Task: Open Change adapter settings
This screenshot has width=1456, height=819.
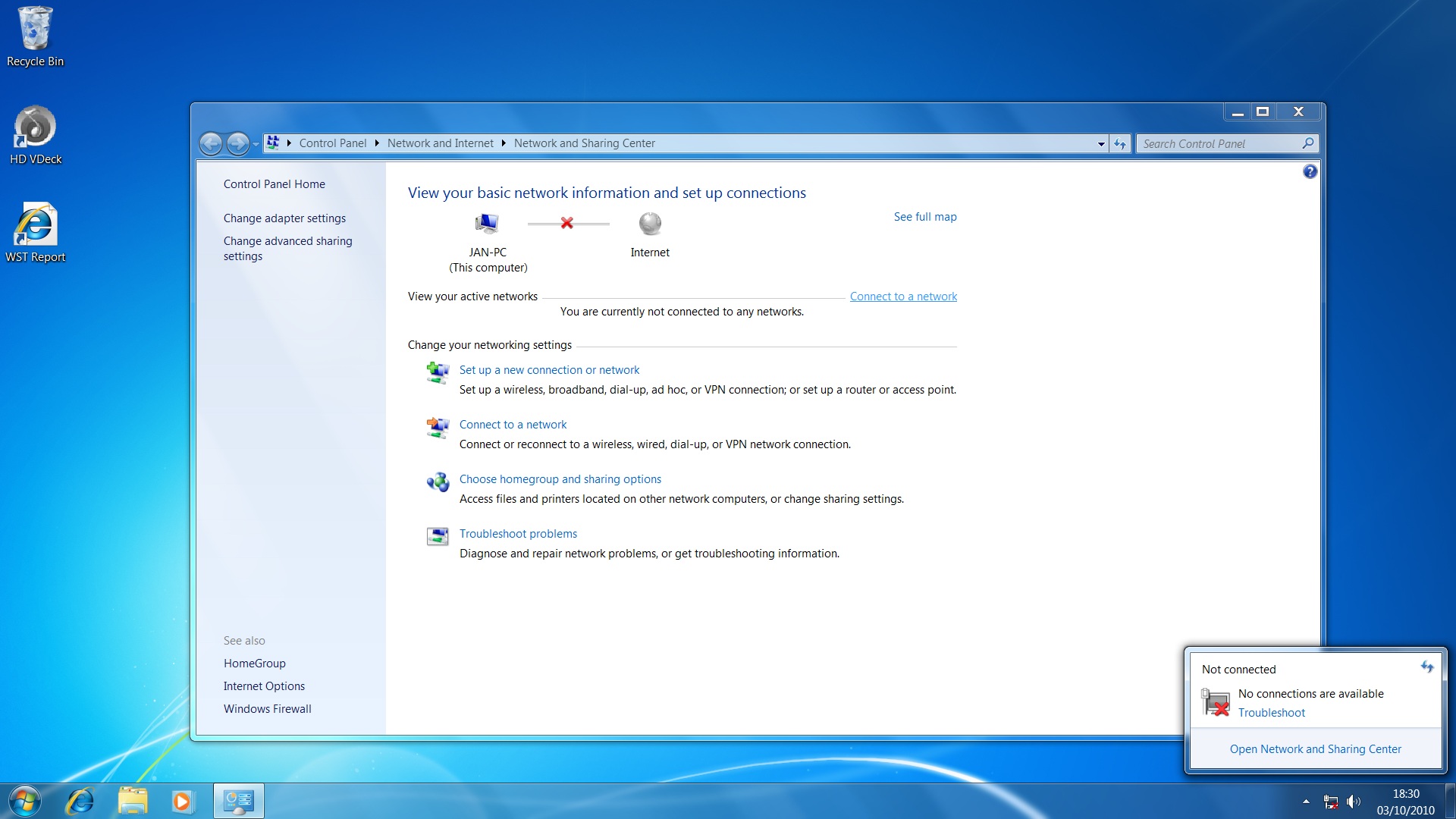Action: [x=284, y=218]
